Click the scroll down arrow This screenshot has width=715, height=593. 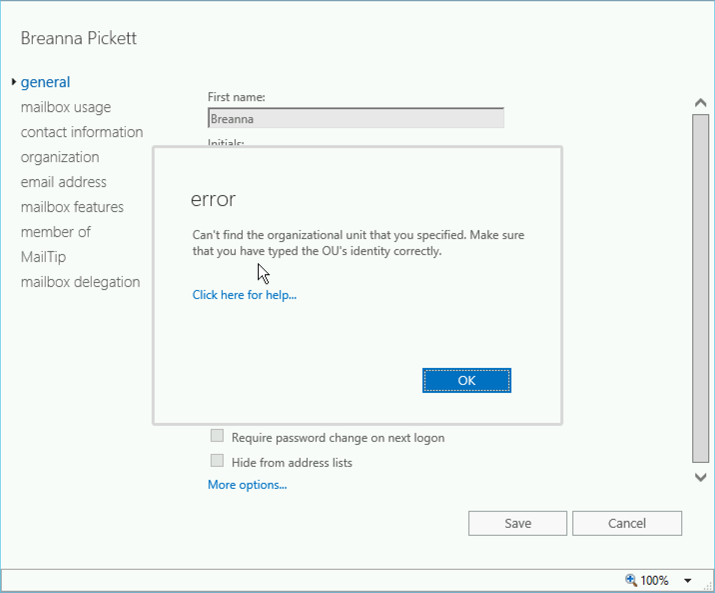pyautogui.click(x=700, y=478)
